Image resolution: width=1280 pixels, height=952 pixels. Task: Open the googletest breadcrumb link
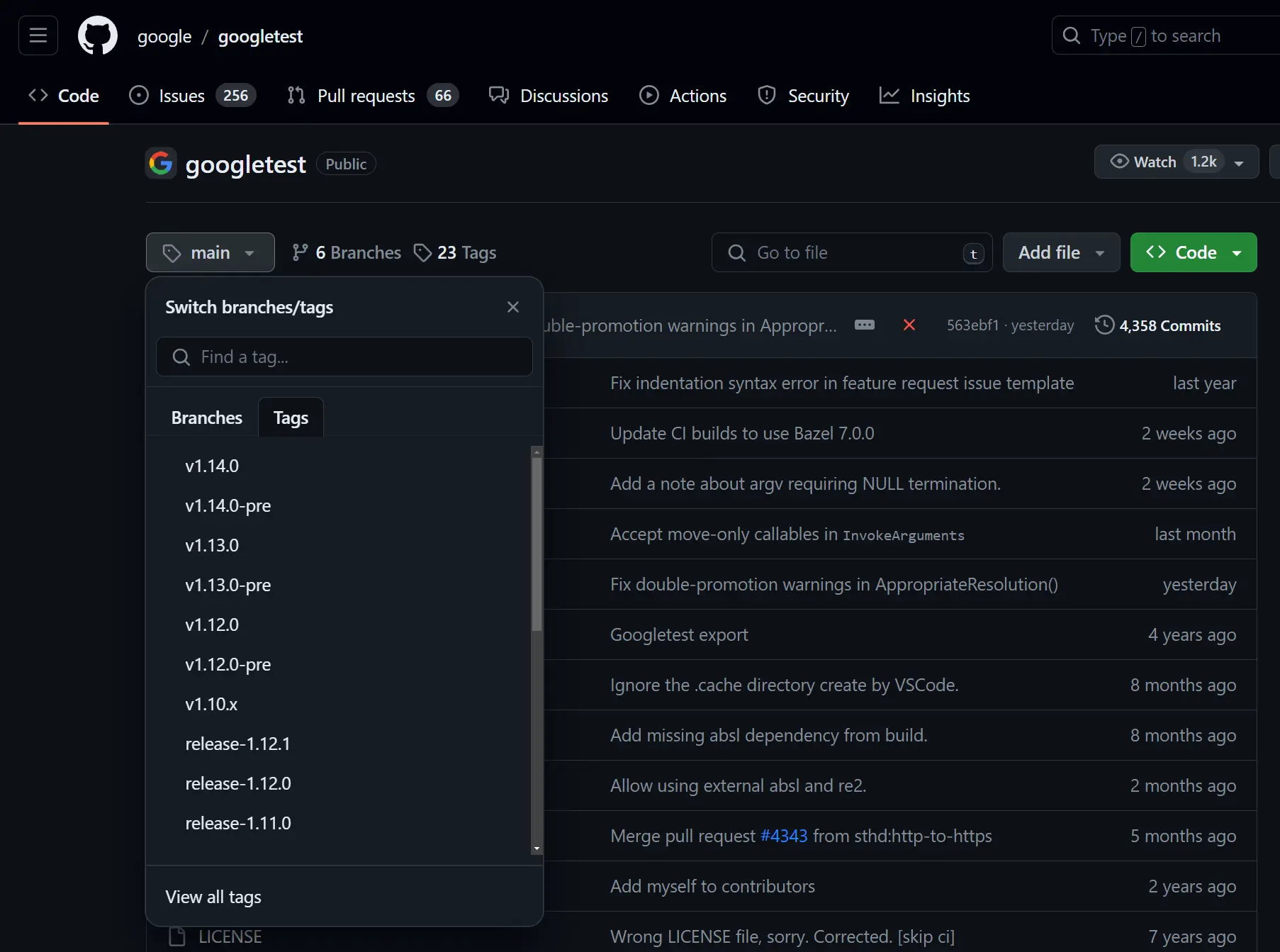point(260,36)
